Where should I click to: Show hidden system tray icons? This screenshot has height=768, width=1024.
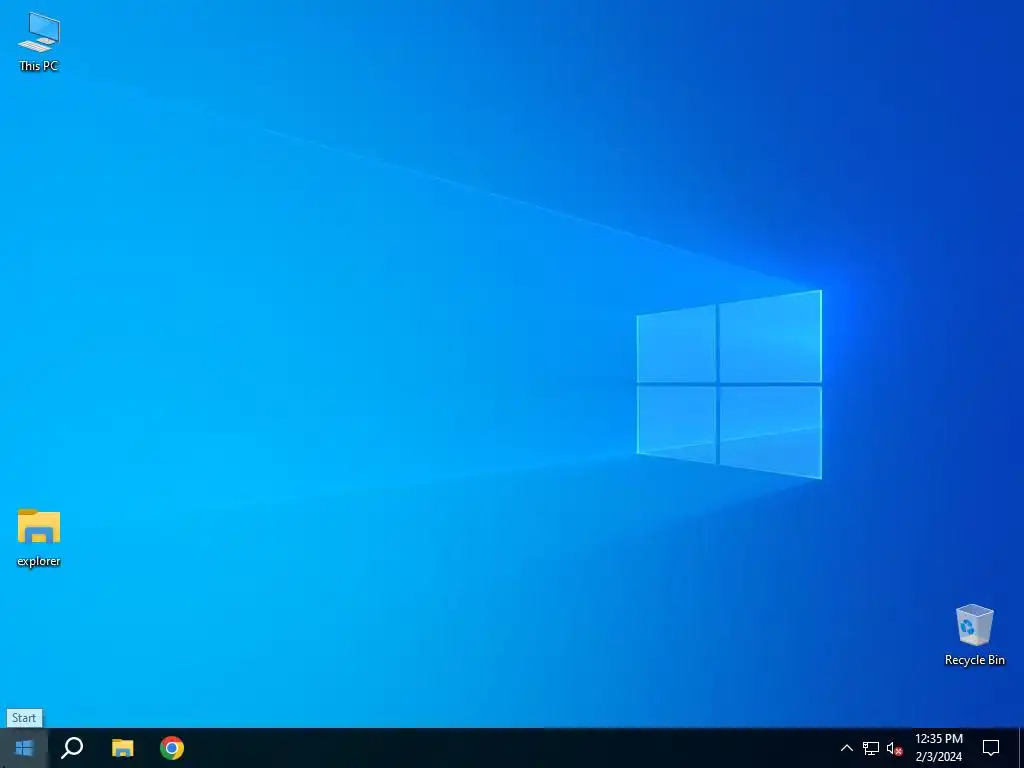click(846, 748)
